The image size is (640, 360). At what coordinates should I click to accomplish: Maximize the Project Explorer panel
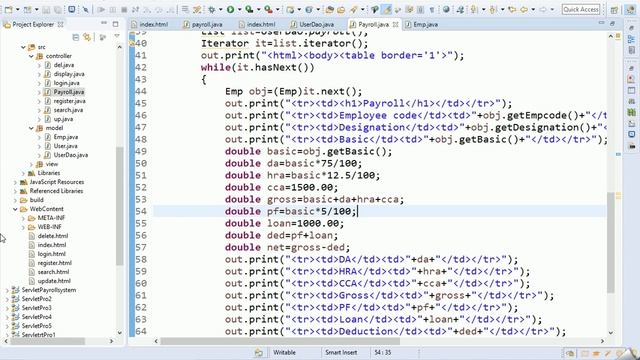[x=116, y=24]
